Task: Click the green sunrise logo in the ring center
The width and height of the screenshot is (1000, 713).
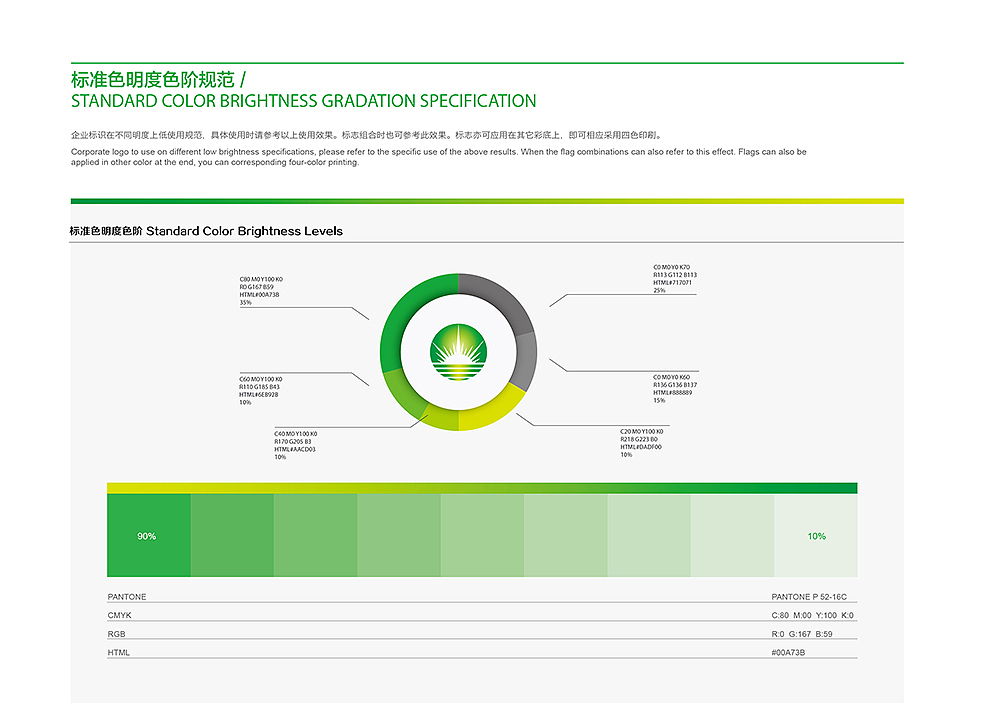Action: [x=459, y=352]
